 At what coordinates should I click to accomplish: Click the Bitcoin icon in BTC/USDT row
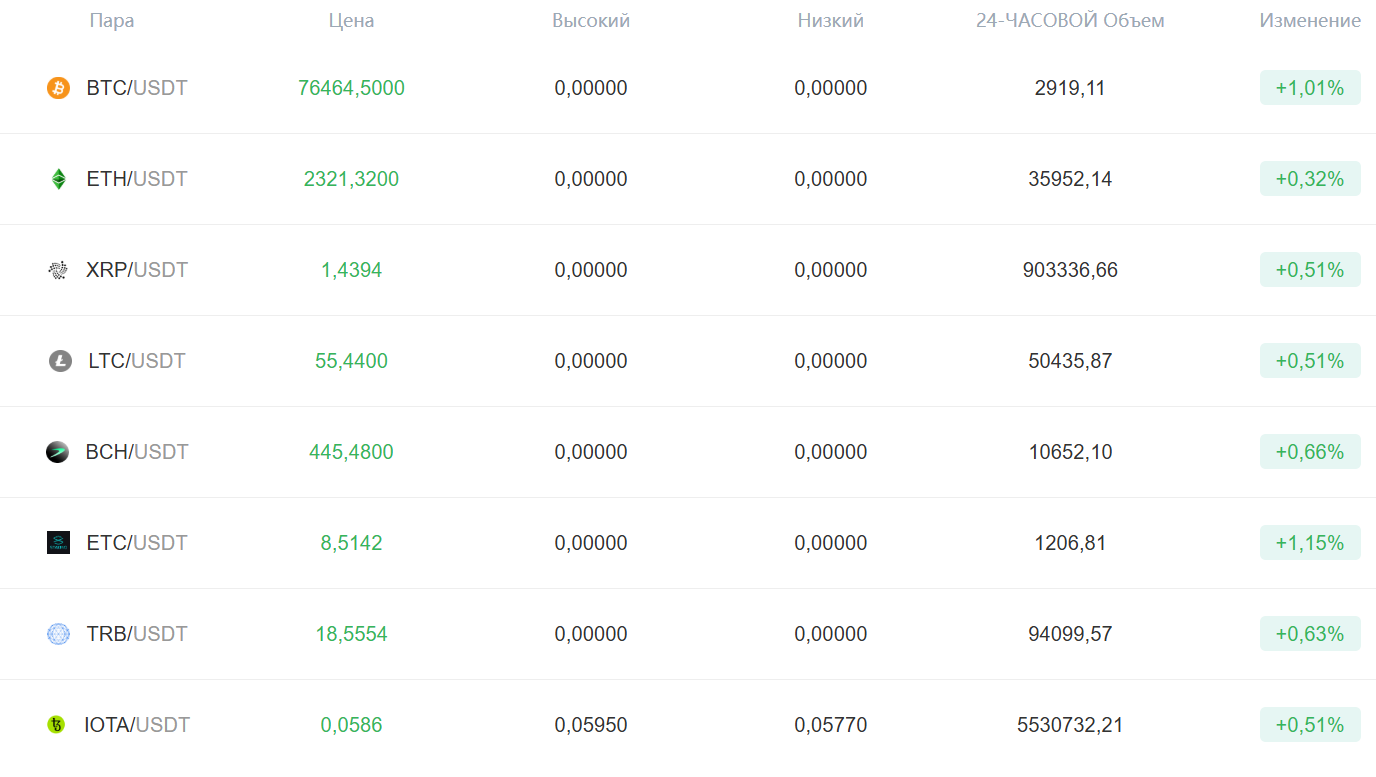coord(59,88)
